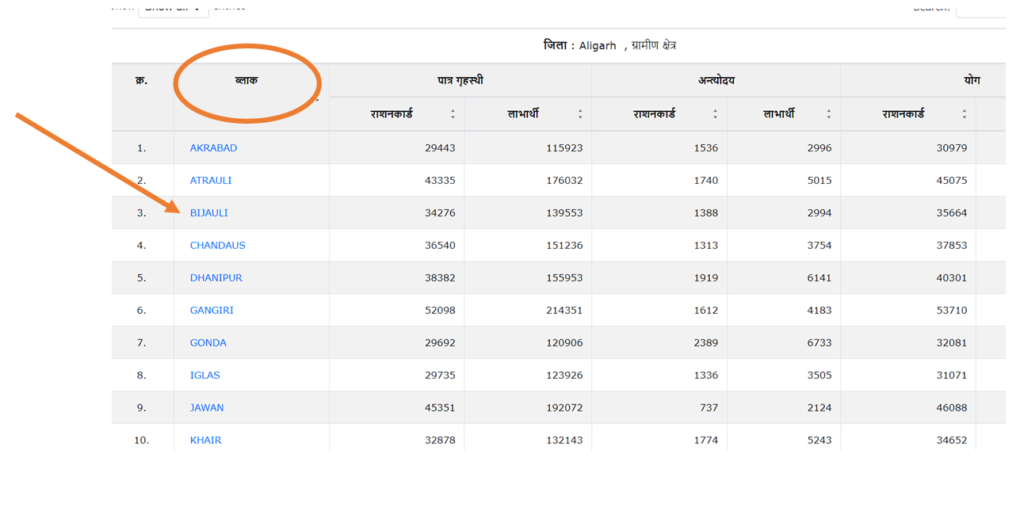Select cell value 176032
The height and width of the screenshot is (528, 1024).
(x=564, y=180)
